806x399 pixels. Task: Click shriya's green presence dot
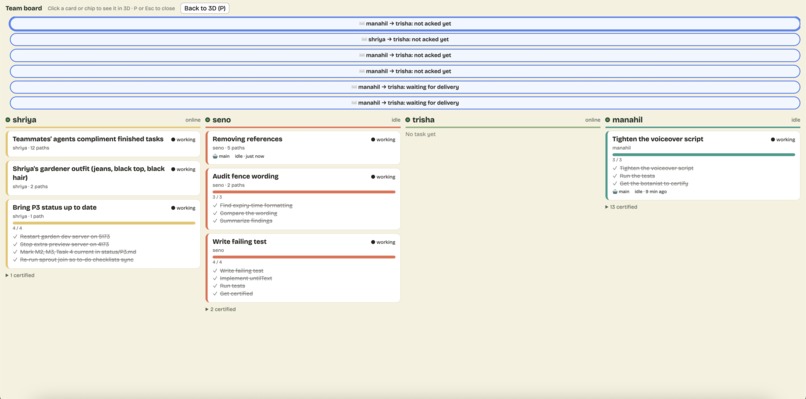point(8,120)
